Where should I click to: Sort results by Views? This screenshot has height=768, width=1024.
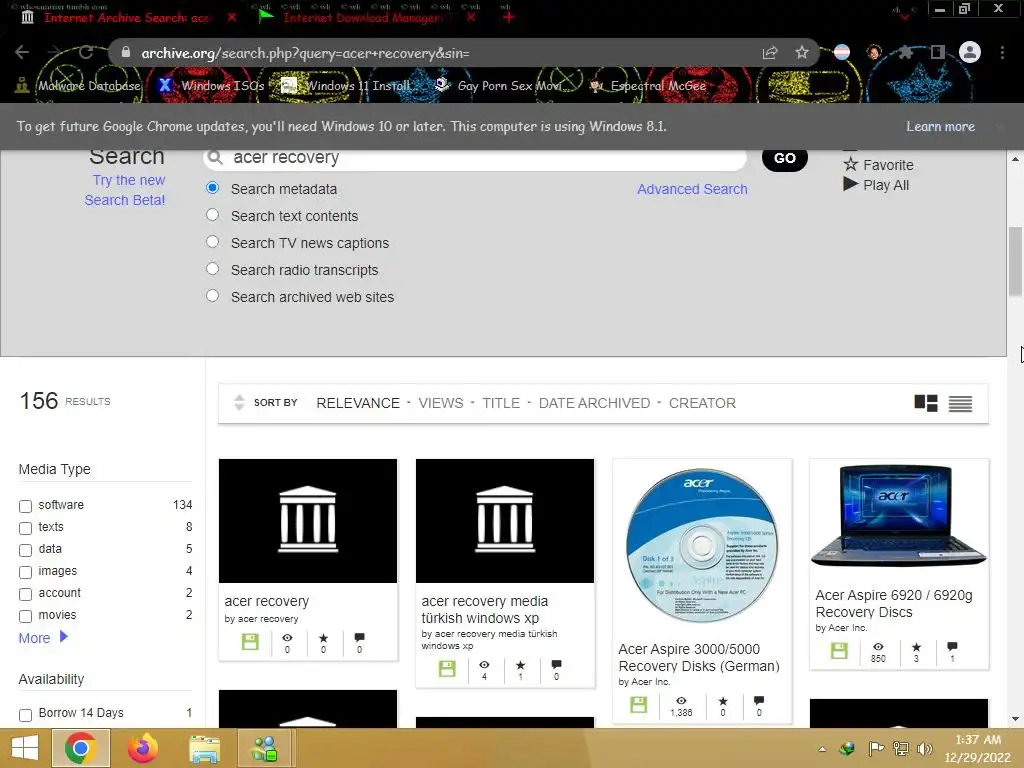441,403
